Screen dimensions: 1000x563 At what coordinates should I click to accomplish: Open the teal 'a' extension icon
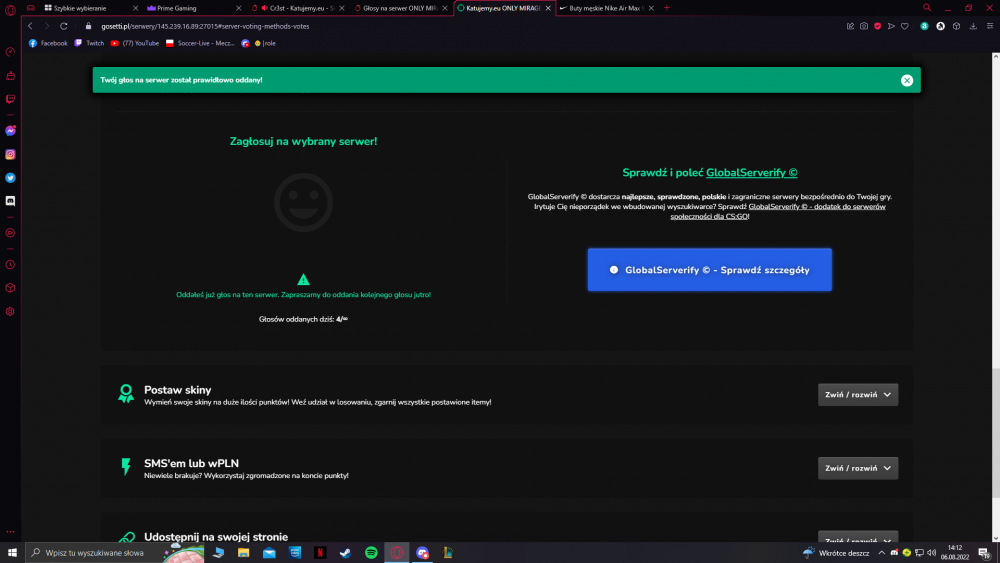coord(924,26)
